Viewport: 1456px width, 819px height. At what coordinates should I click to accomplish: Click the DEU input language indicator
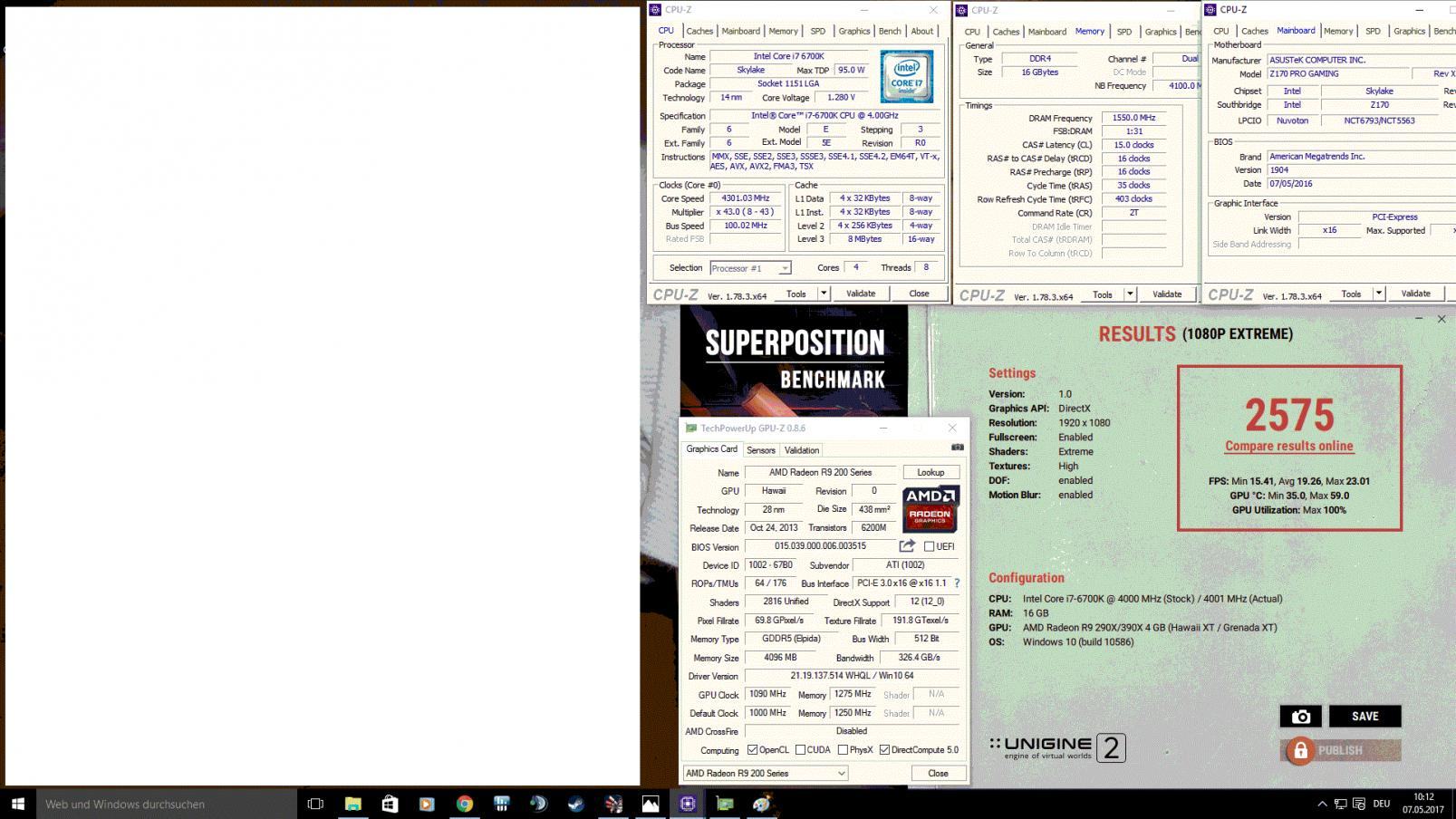[1382, 804]
